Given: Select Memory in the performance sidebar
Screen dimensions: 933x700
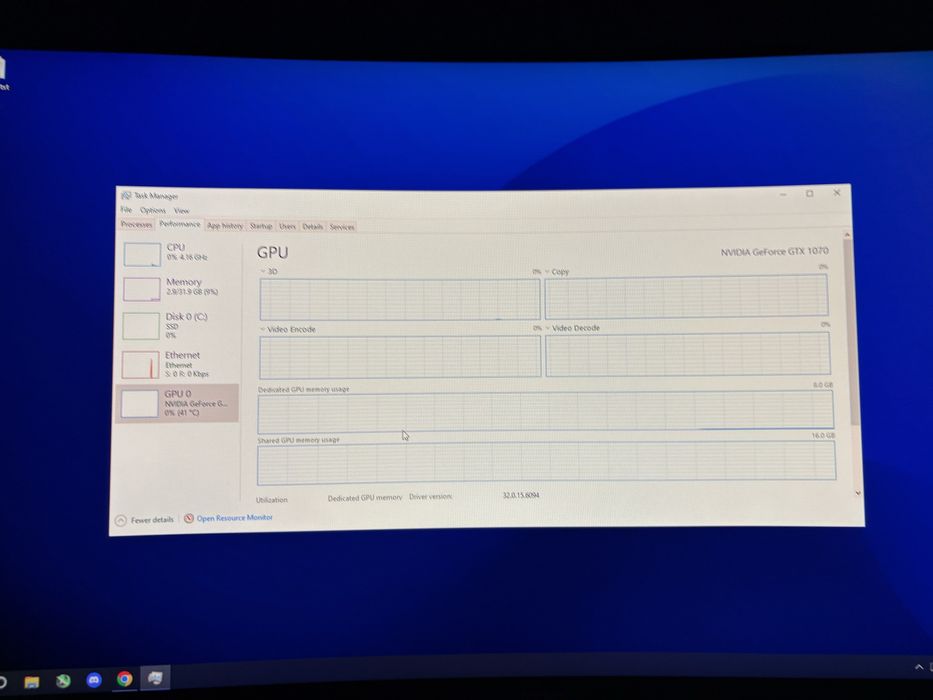Looking at the screenshot, I should pos(178,289).
